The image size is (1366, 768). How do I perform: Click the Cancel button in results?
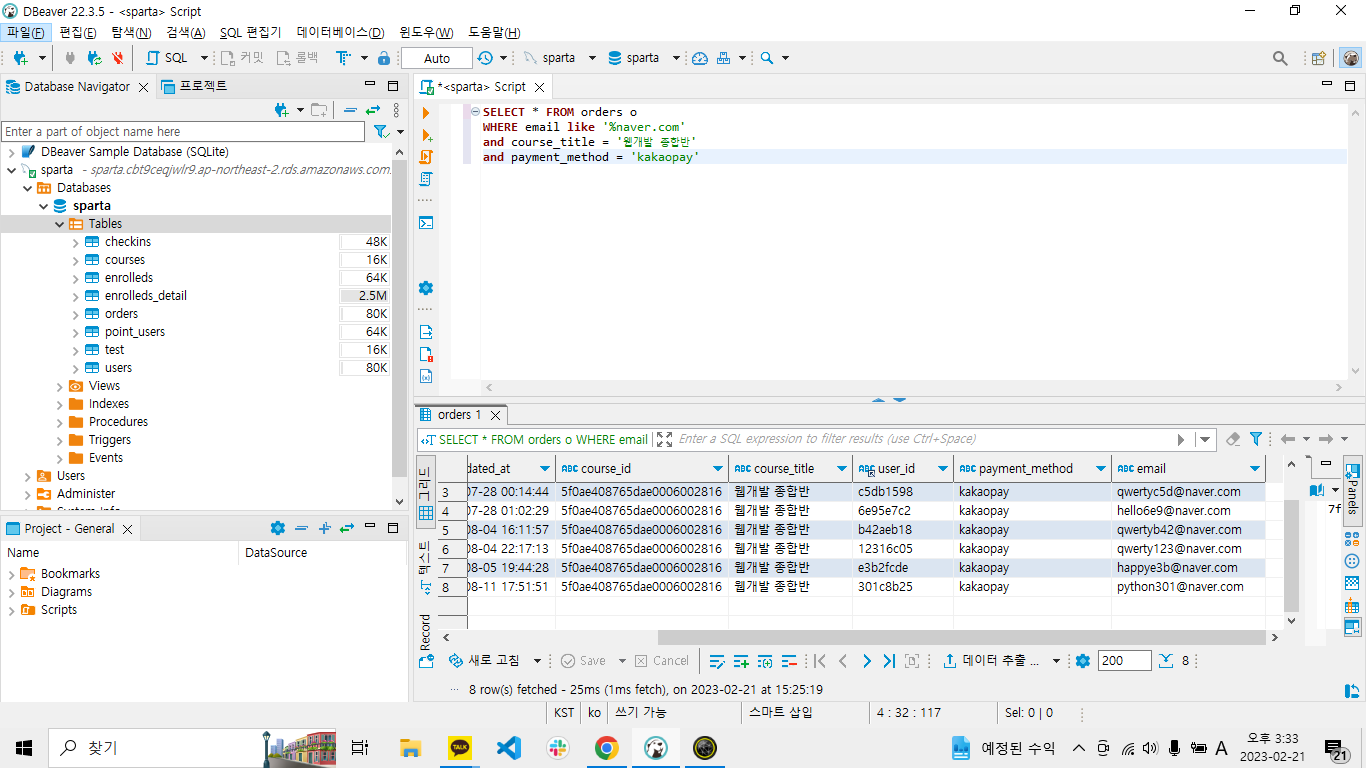(x=661, y=661)
